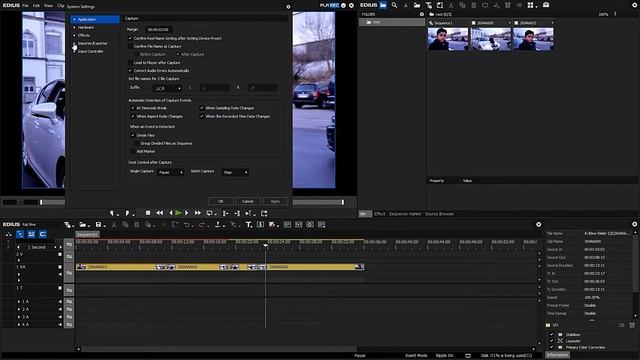Open the bin View mode grid icon

pos(530,5)
